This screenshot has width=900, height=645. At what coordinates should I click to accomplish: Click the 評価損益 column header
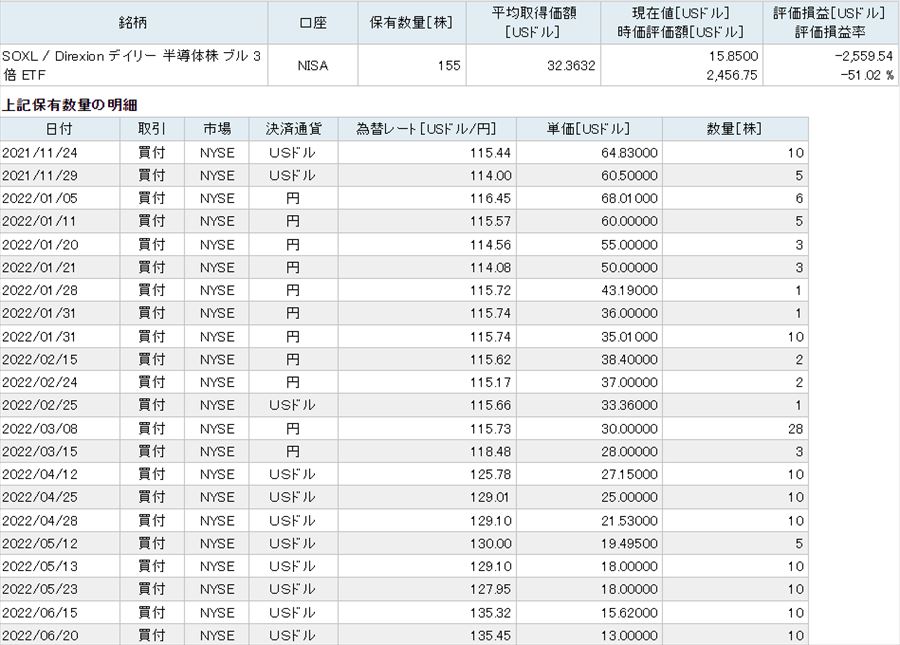pos(830,22)
